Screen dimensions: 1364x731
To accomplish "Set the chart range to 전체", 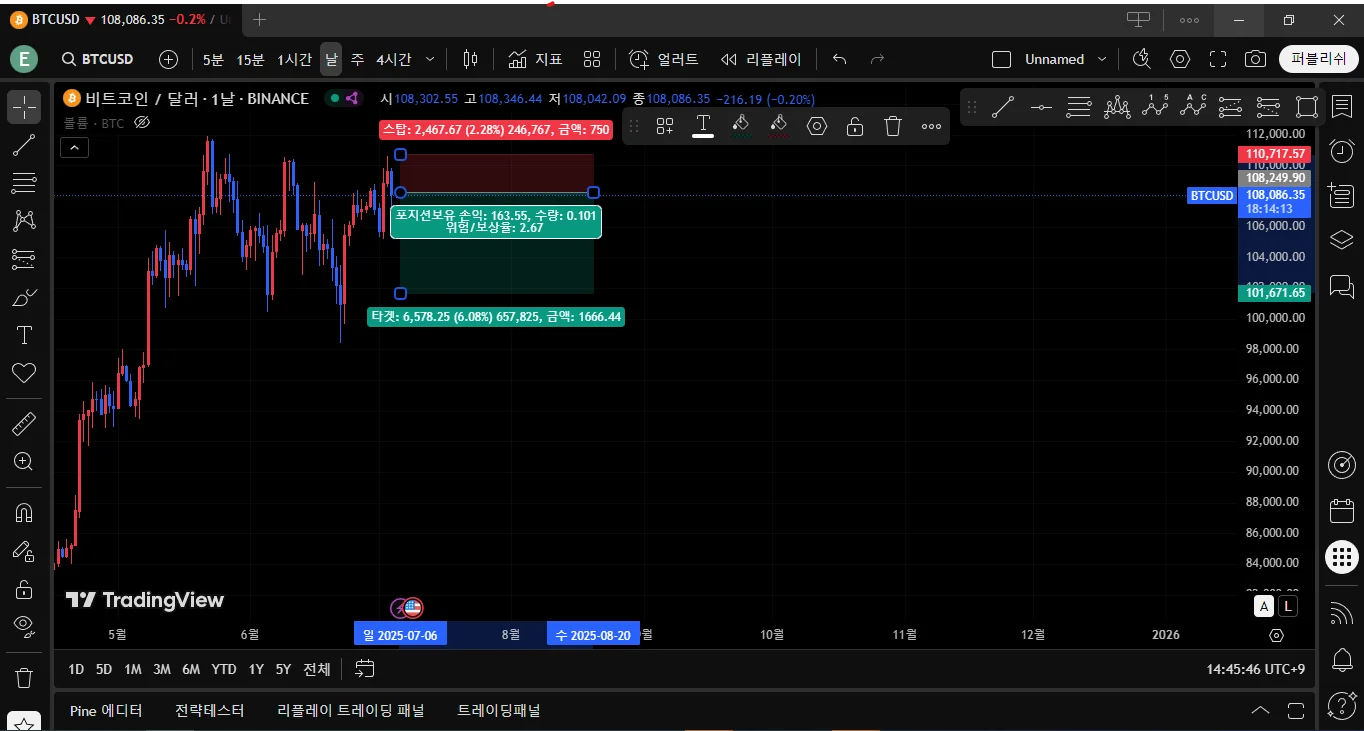I will click(316, 669).
